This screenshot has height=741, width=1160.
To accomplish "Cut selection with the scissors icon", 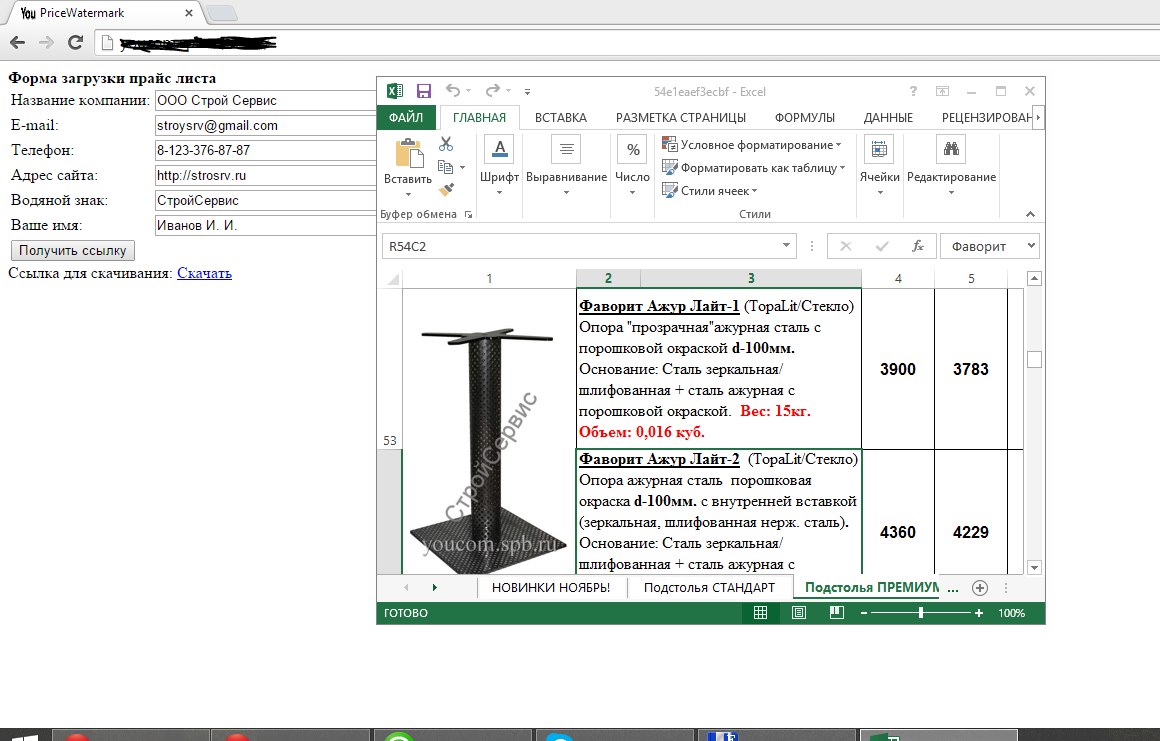I will pyautogui.click(x=445, y=144).
